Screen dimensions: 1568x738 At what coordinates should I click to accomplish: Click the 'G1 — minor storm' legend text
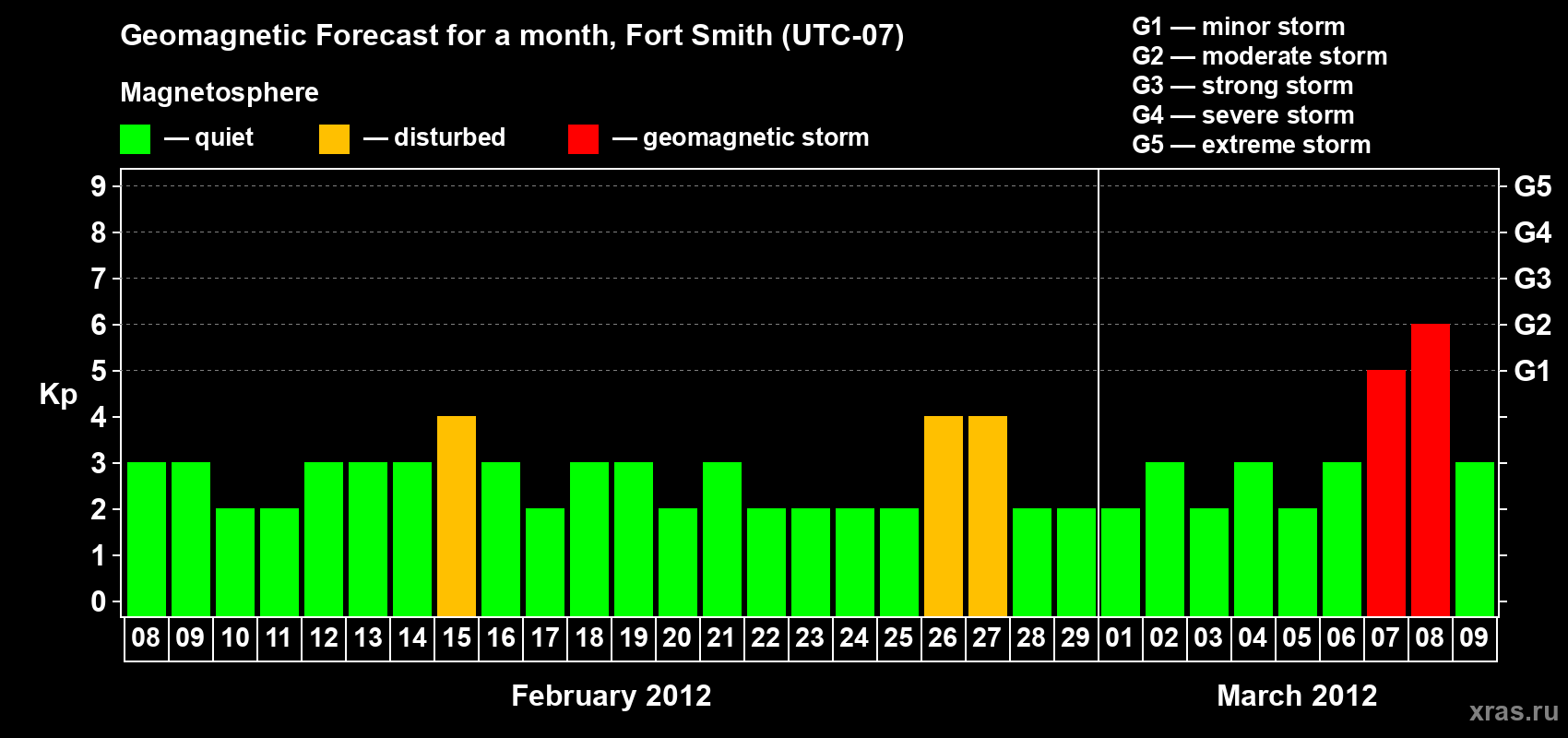[1239, 27]
